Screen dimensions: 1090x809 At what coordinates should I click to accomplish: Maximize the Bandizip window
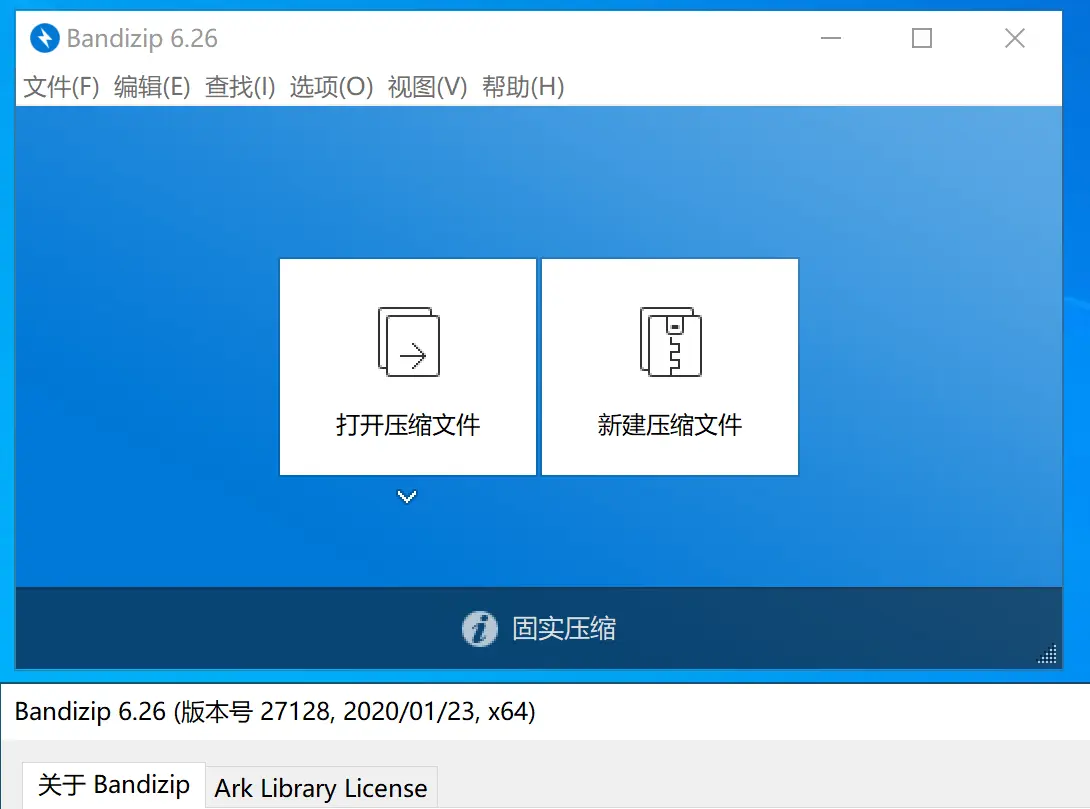(922, 39)
